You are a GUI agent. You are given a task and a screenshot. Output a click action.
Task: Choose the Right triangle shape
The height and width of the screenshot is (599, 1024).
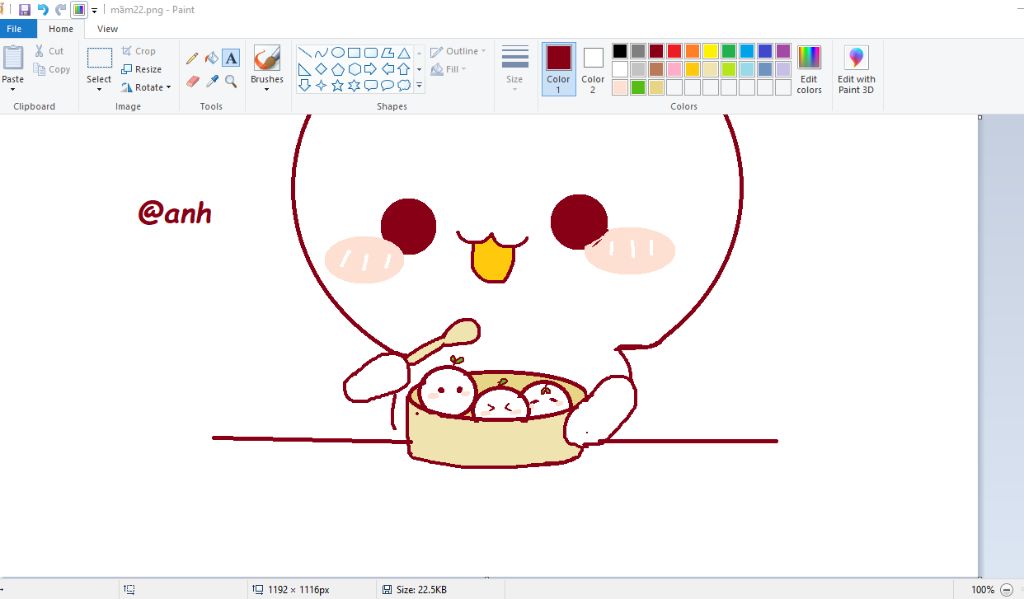[304, 69]
